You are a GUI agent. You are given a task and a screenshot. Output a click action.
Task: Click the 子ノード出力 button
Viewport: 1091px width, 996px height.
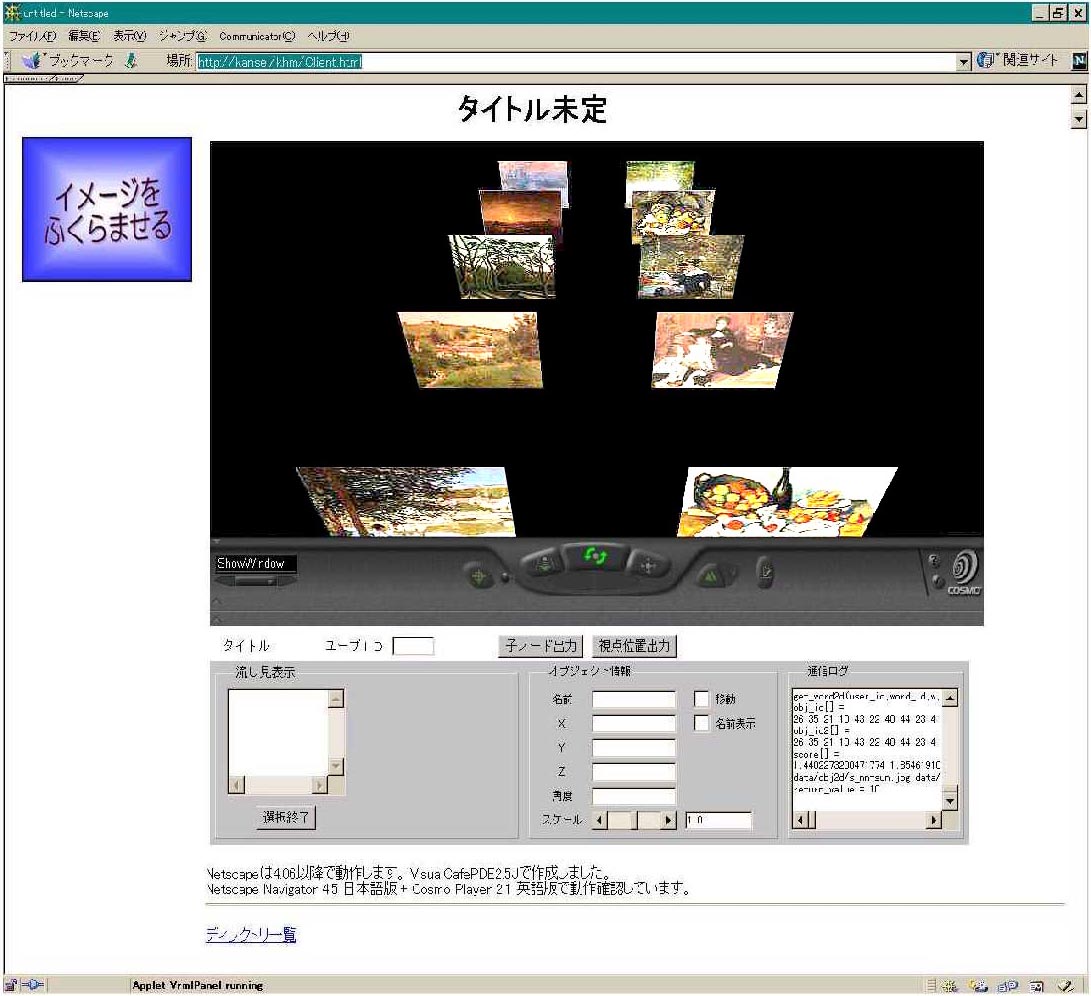(541, 646)
